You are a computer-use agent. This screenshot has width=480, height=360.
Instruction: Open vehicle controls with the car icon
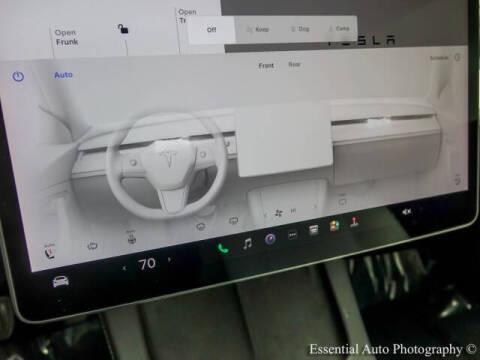coord(61,282)
